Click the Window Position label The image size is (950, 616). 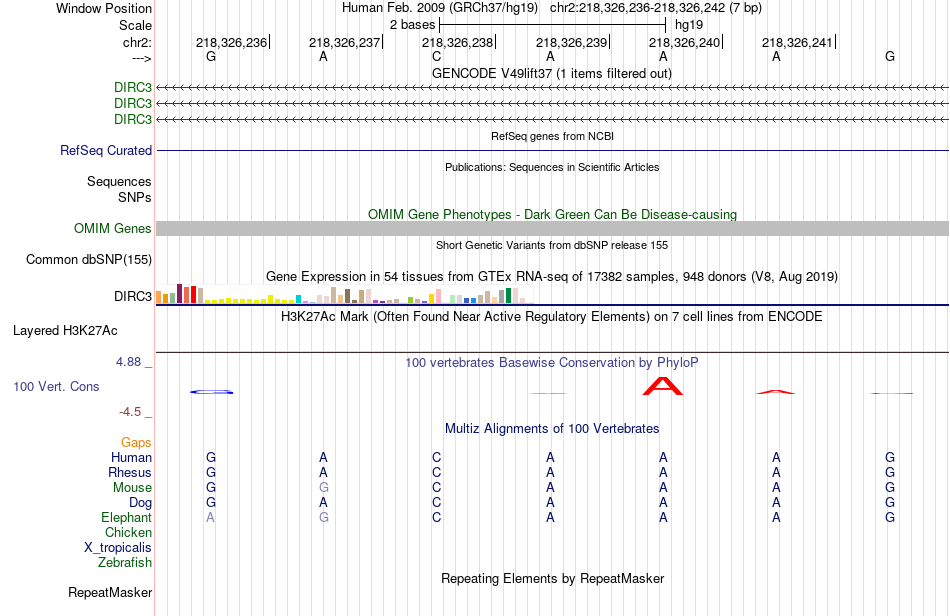[104, 8]
